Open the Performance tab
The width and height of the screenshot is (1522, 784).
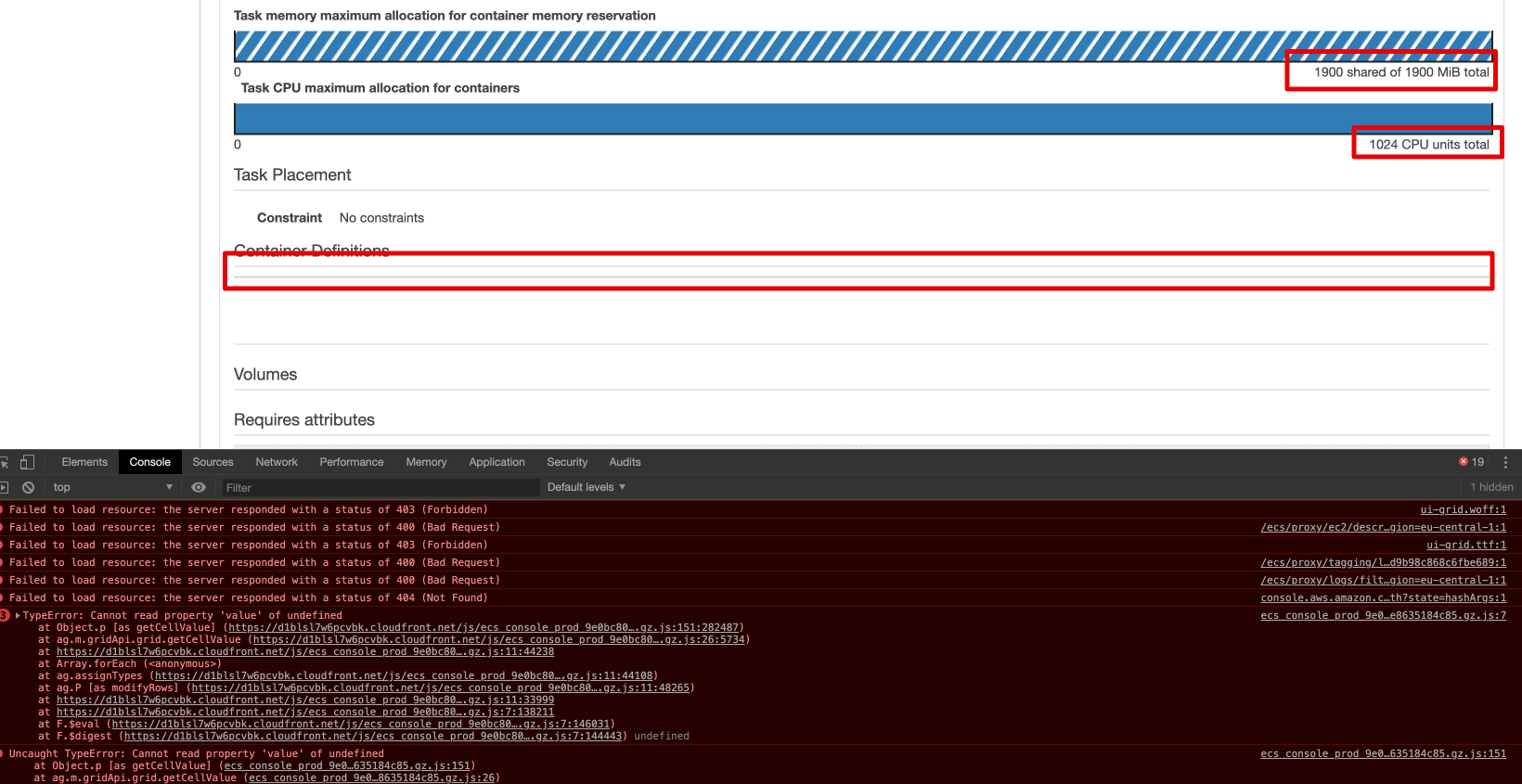click(x=352, y=462)
